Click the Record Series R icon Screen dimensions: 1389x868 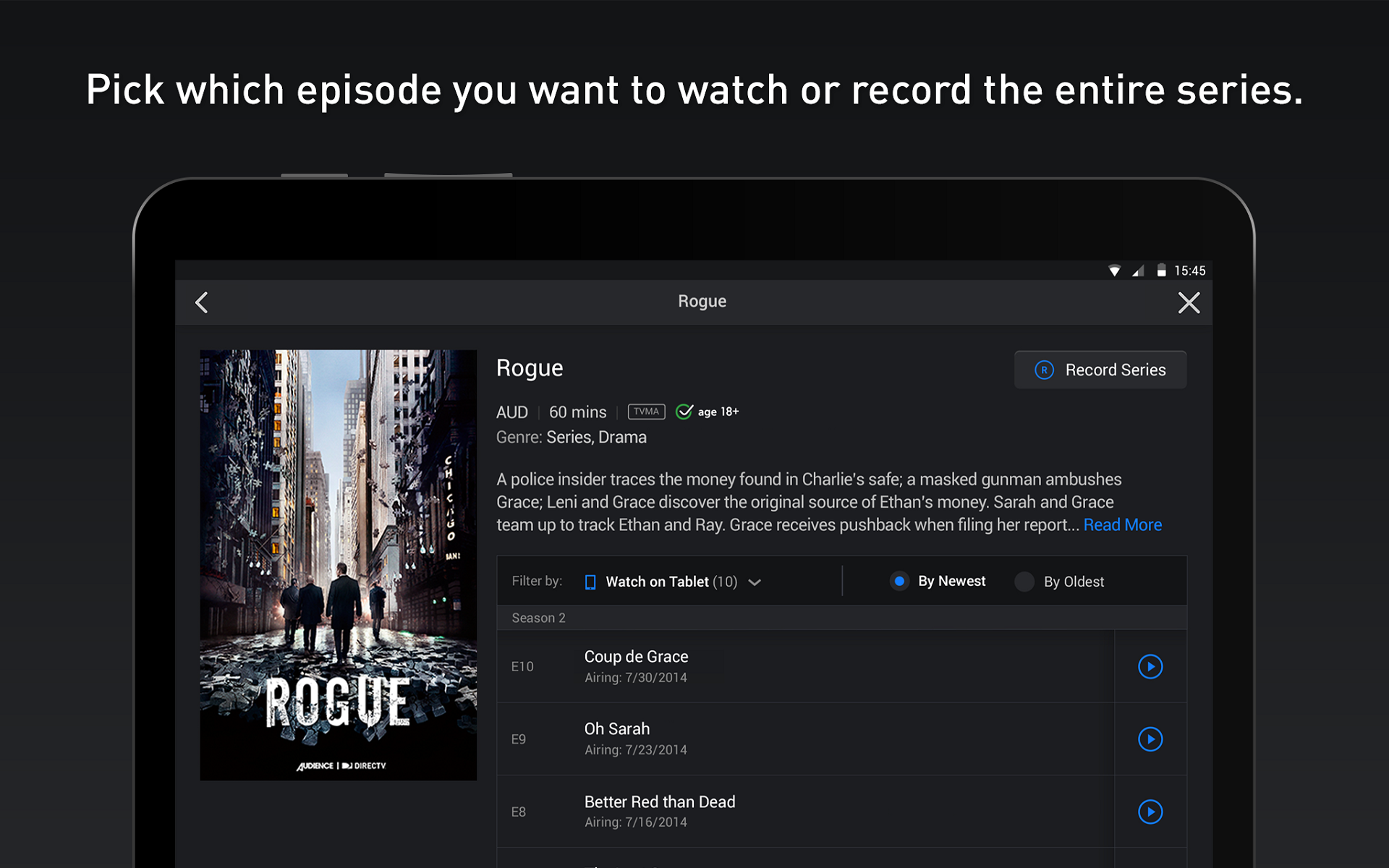[x=1044, y=370]
